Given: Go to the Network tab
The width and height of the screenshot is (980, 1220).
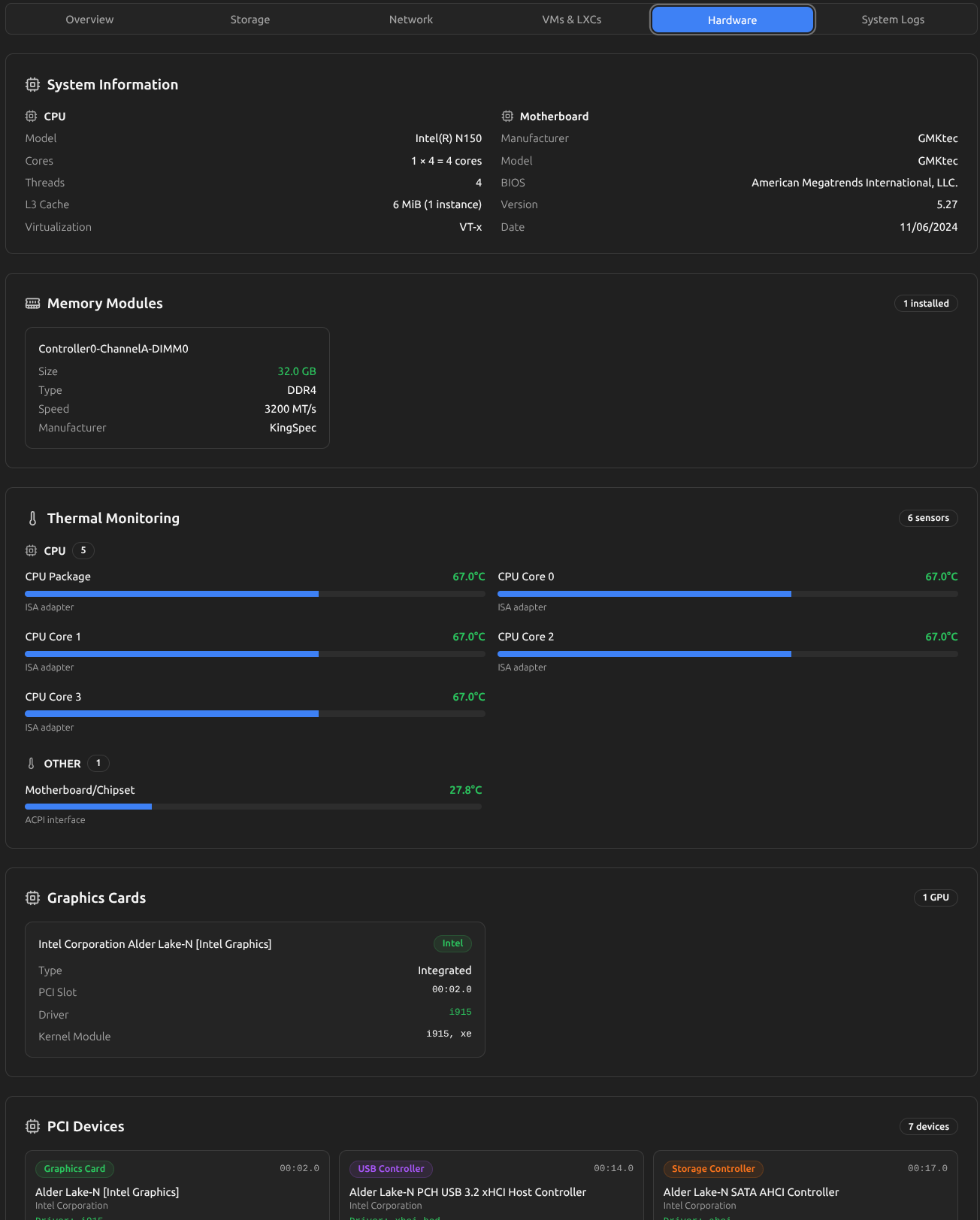Looking at the screenshot, I should pyautogui.click(x=410, y=20).
